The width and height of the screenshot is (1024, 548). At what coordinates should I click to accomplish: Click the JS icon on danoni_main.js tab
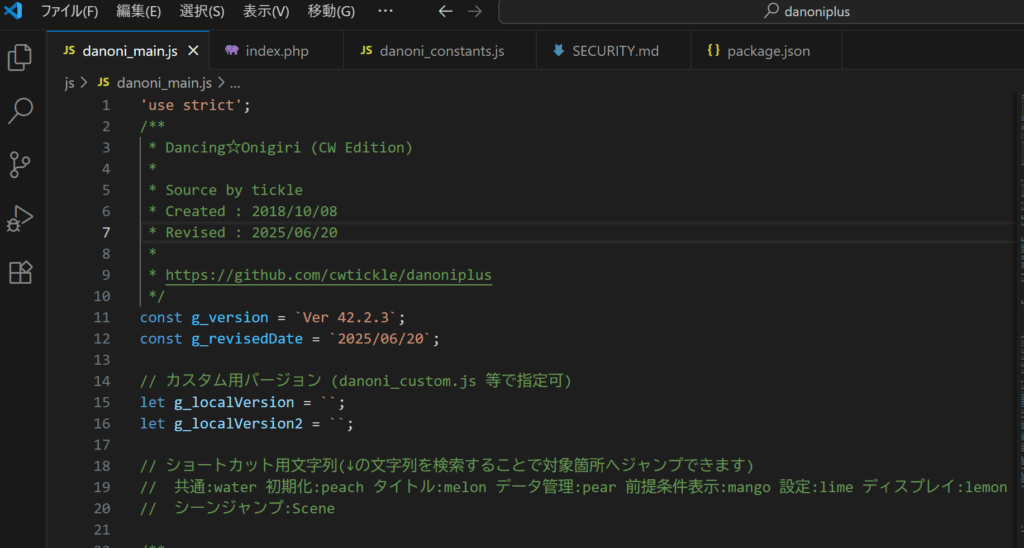69,50
